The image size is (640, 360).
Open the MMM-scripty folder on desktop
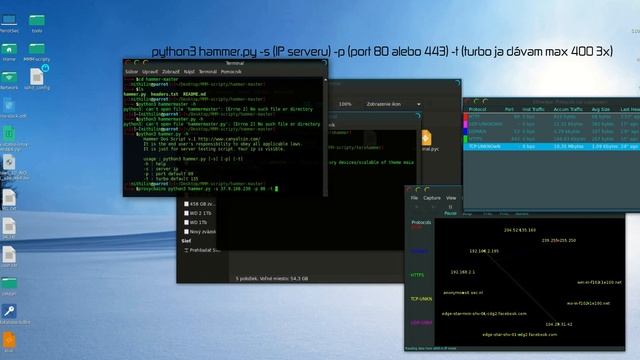pyautogui.click(x=37, y=52)
